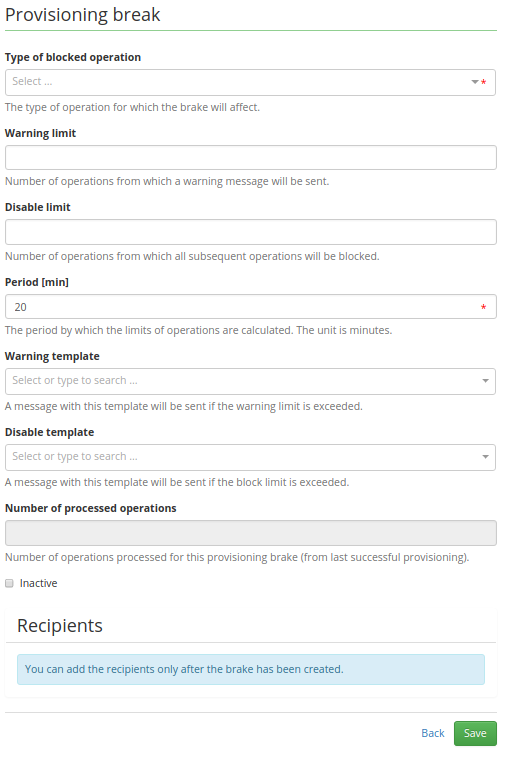
Task: Open the Warning template search dropdown
Action: coord(250,381)
